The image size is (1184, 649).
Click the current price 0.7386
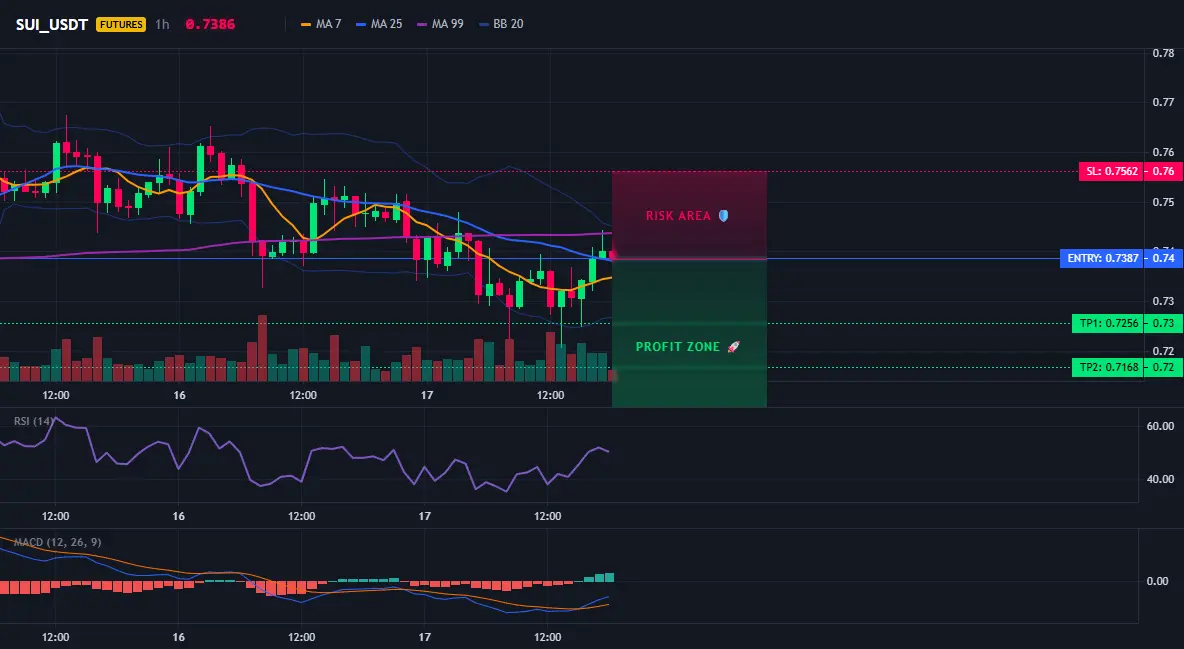point(210,24)
